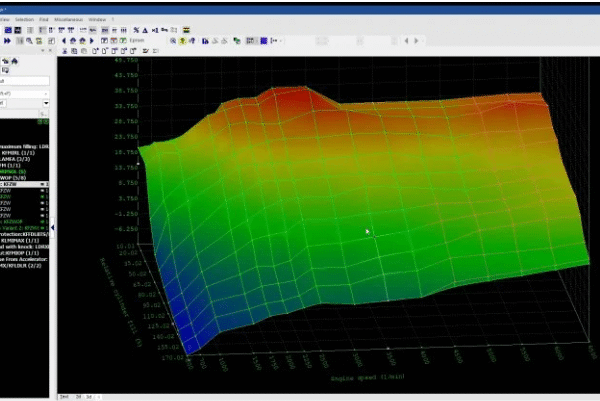
Task: Click the up arrow icon next to left arrow
Action: click(x=73, y=41)
